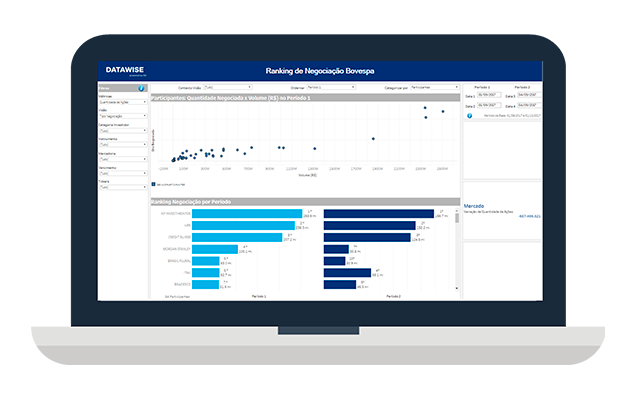The height and width of the screenshot is (396, 636).
Task: Open the Visão dropdown in filters
Action: (x=122, y=116)
